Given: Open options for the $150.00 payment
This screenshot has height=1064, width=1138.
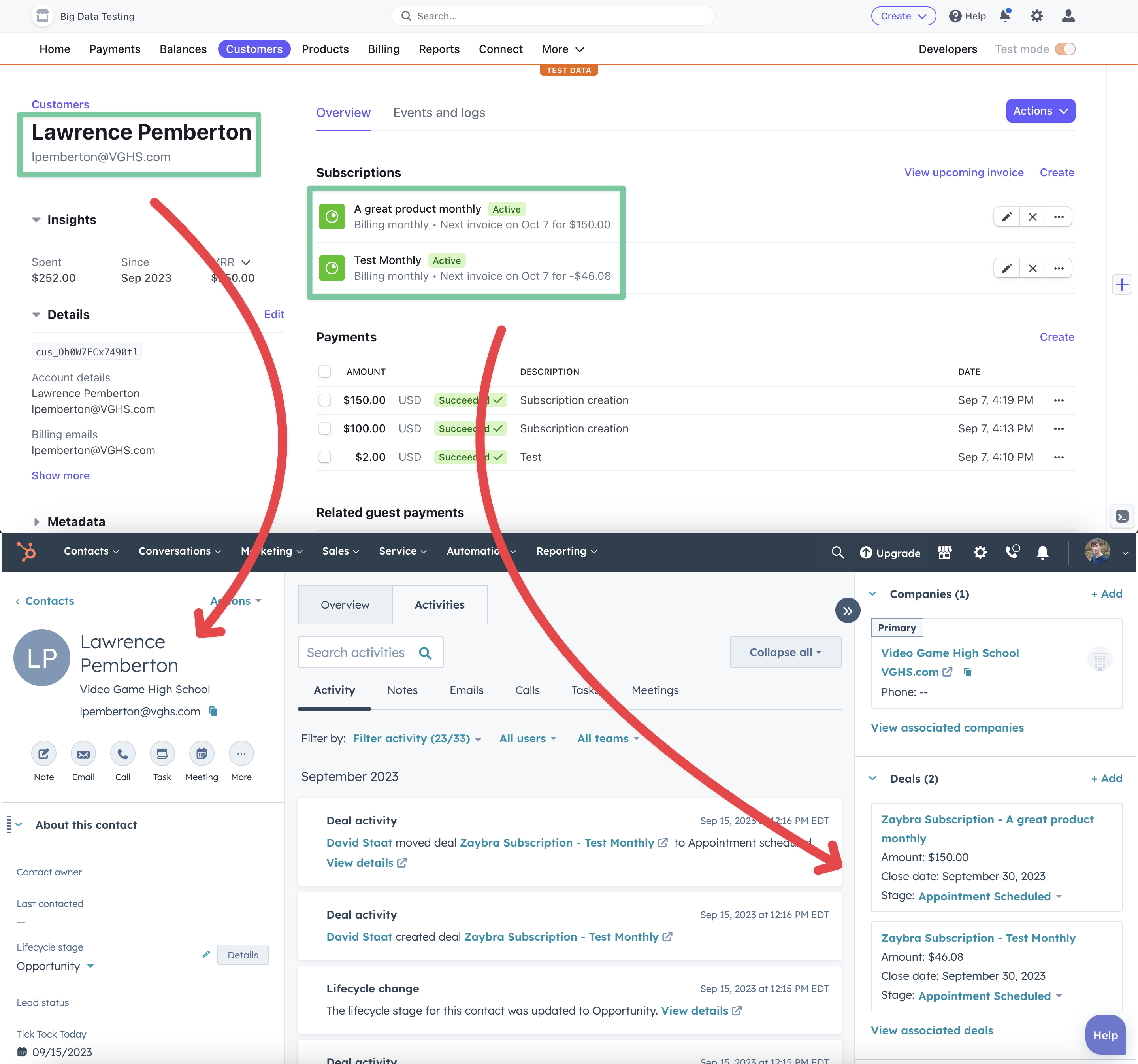Looking at the screenshot, I should 1059,400.
